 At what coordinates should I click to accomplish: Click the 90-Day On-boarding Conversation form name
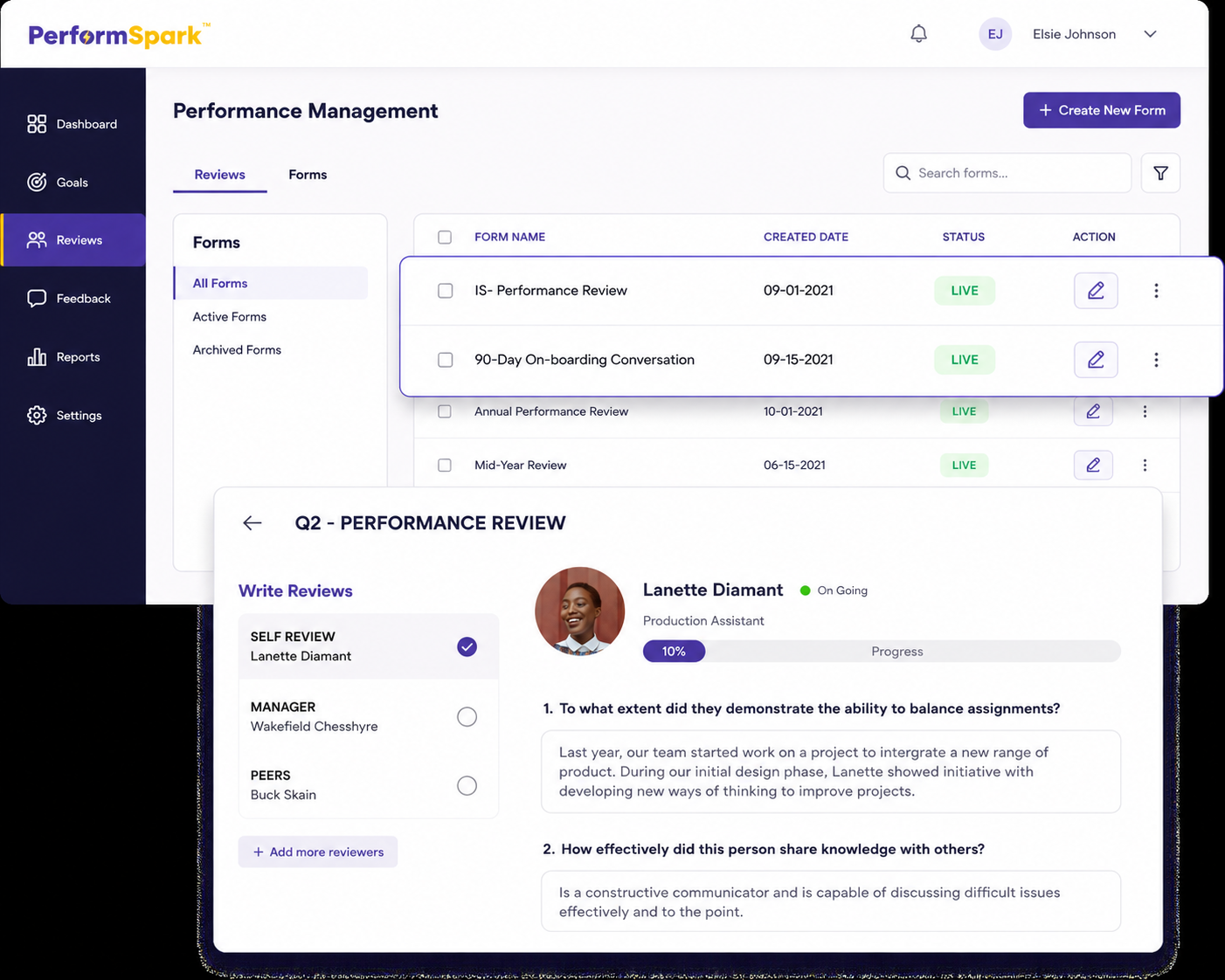pyautogui.click(x=585, y=360)
